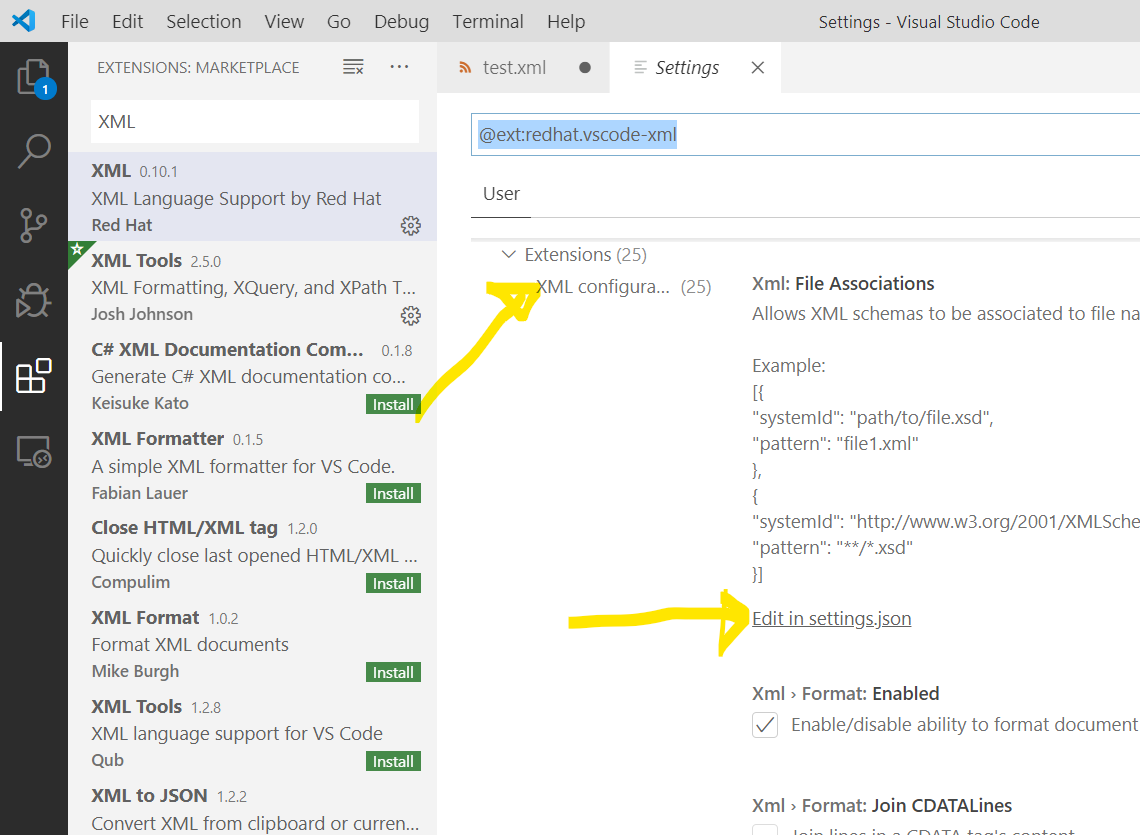The image size is (1140, 835).
Task: Open the Debug menu
Action: 401,22
